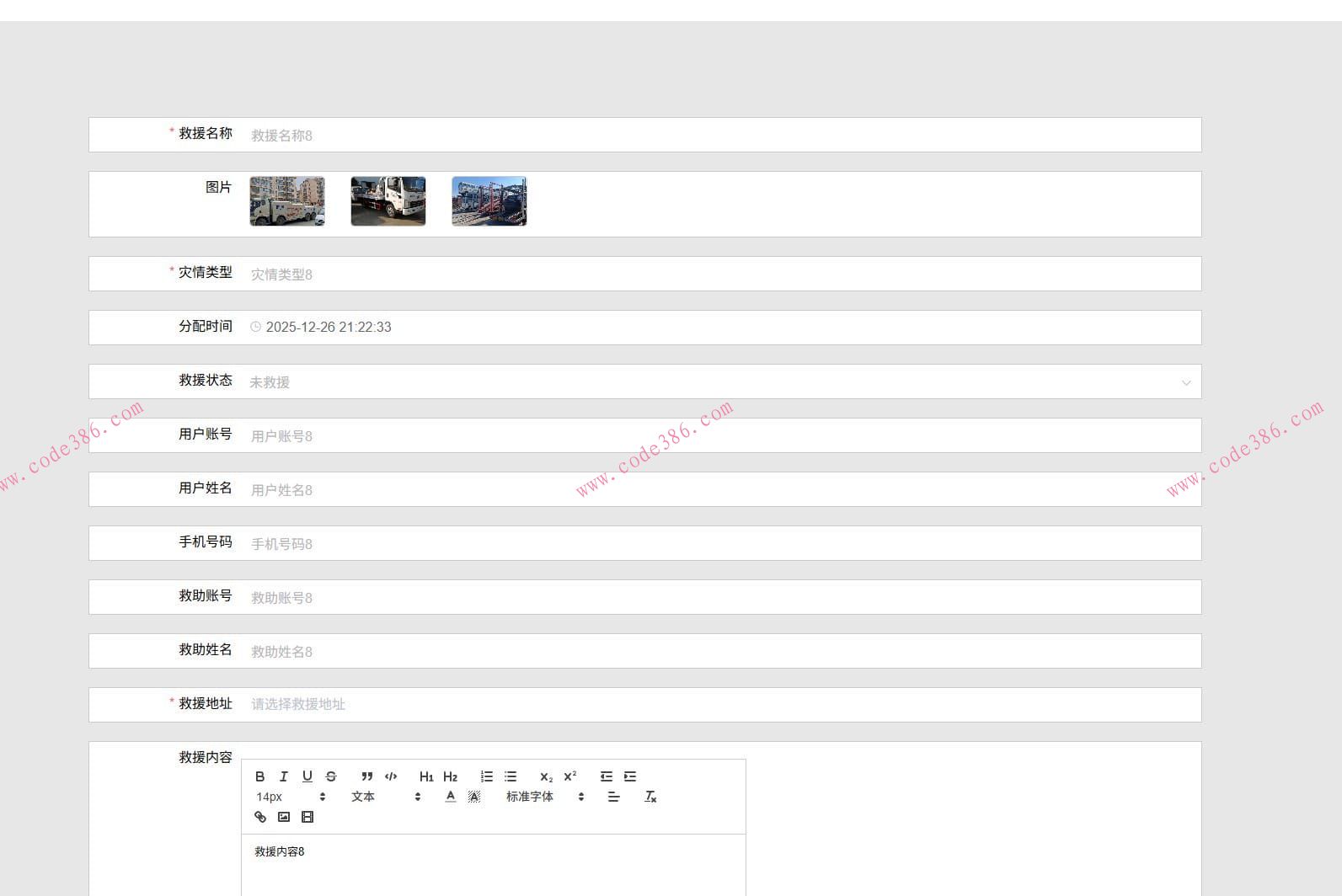Insert a video into the editor
This screenshot has height=896, width=1342.
(x=307, y=817)
